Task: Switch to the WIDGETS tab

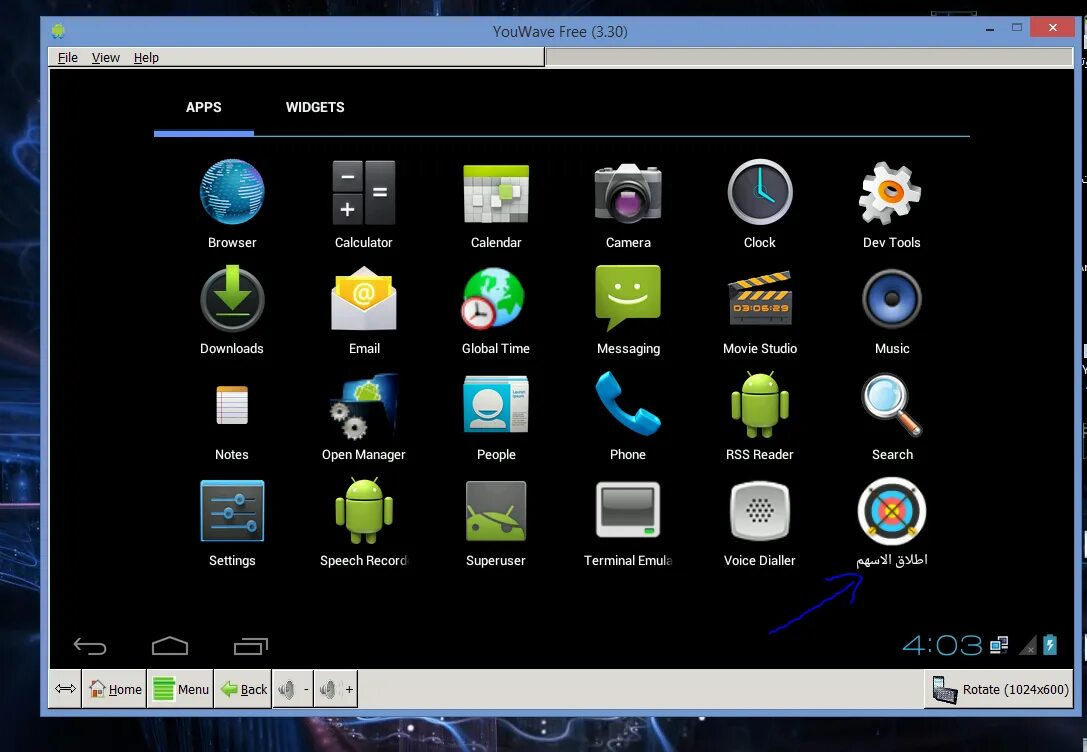Action: click(315, 107)
